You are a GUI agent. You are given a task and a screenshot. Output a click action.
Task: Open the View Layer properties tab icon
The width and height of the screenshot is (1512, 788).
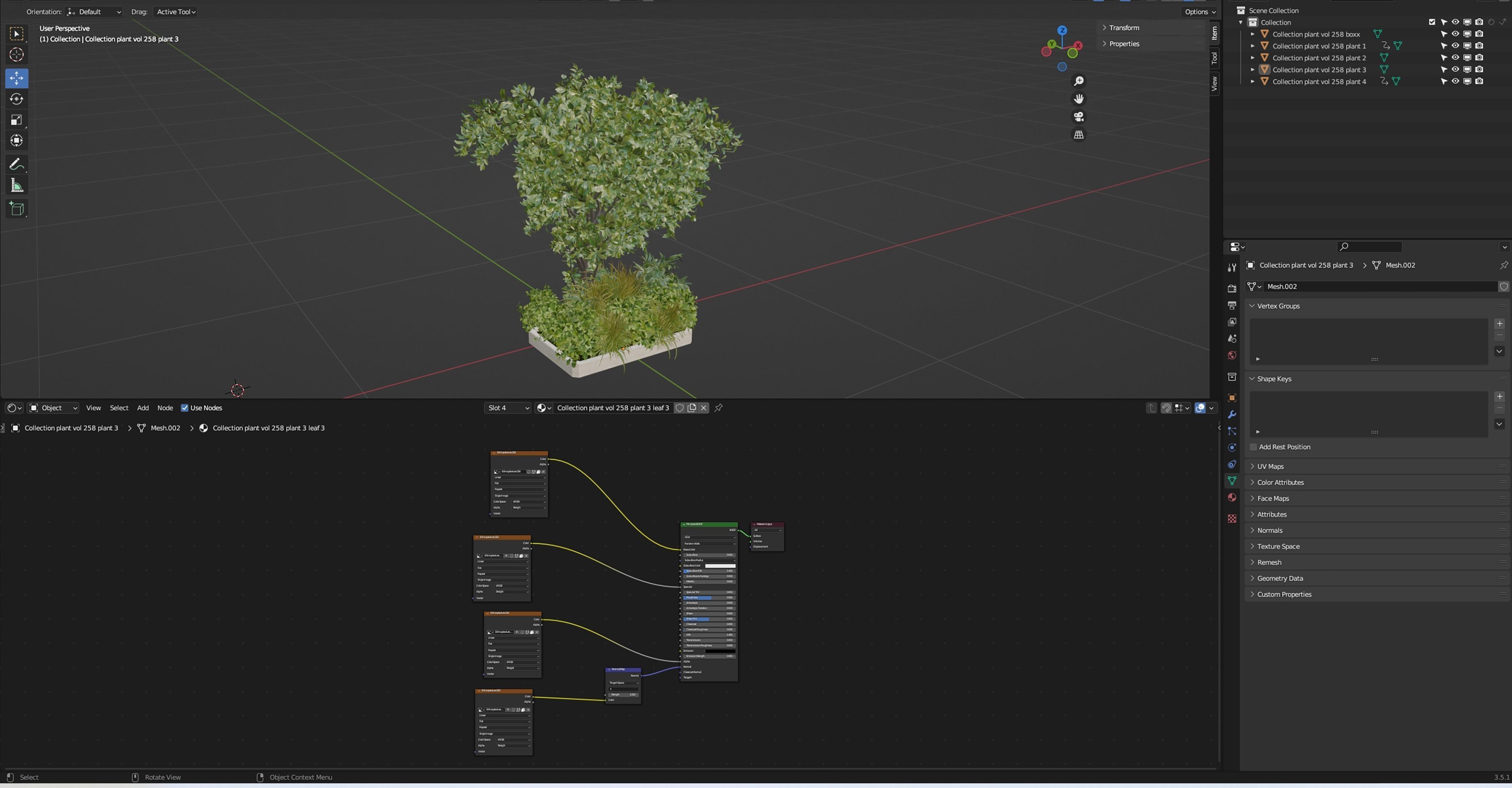[1231, 322]
